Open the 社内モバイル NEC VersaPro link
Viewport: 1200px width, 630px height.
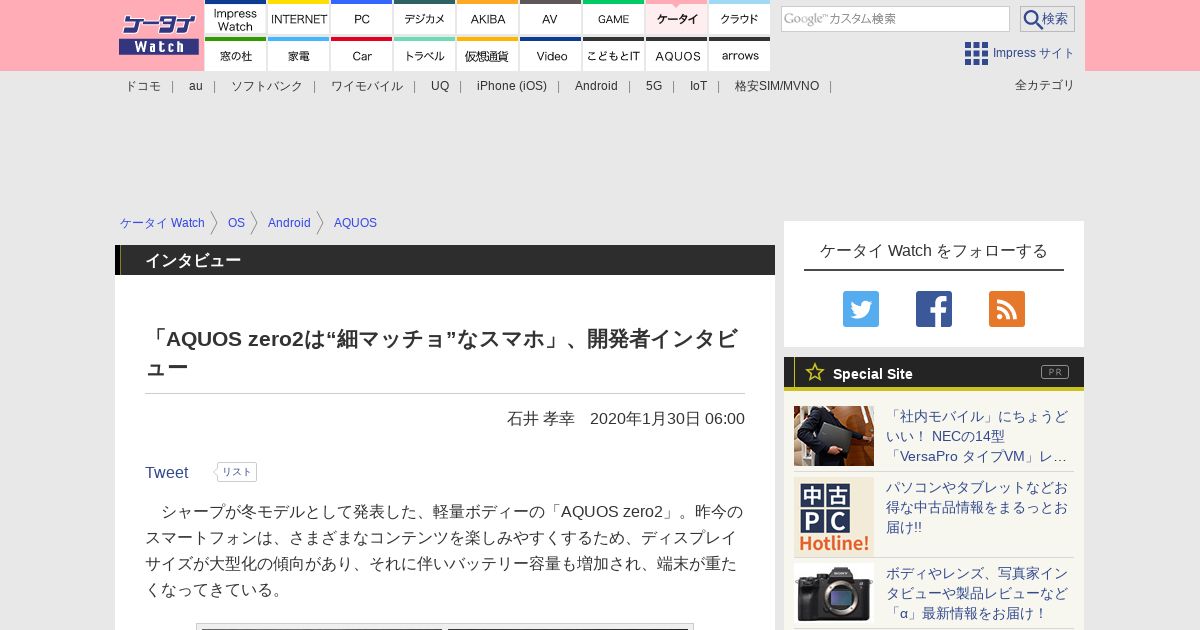977,436
